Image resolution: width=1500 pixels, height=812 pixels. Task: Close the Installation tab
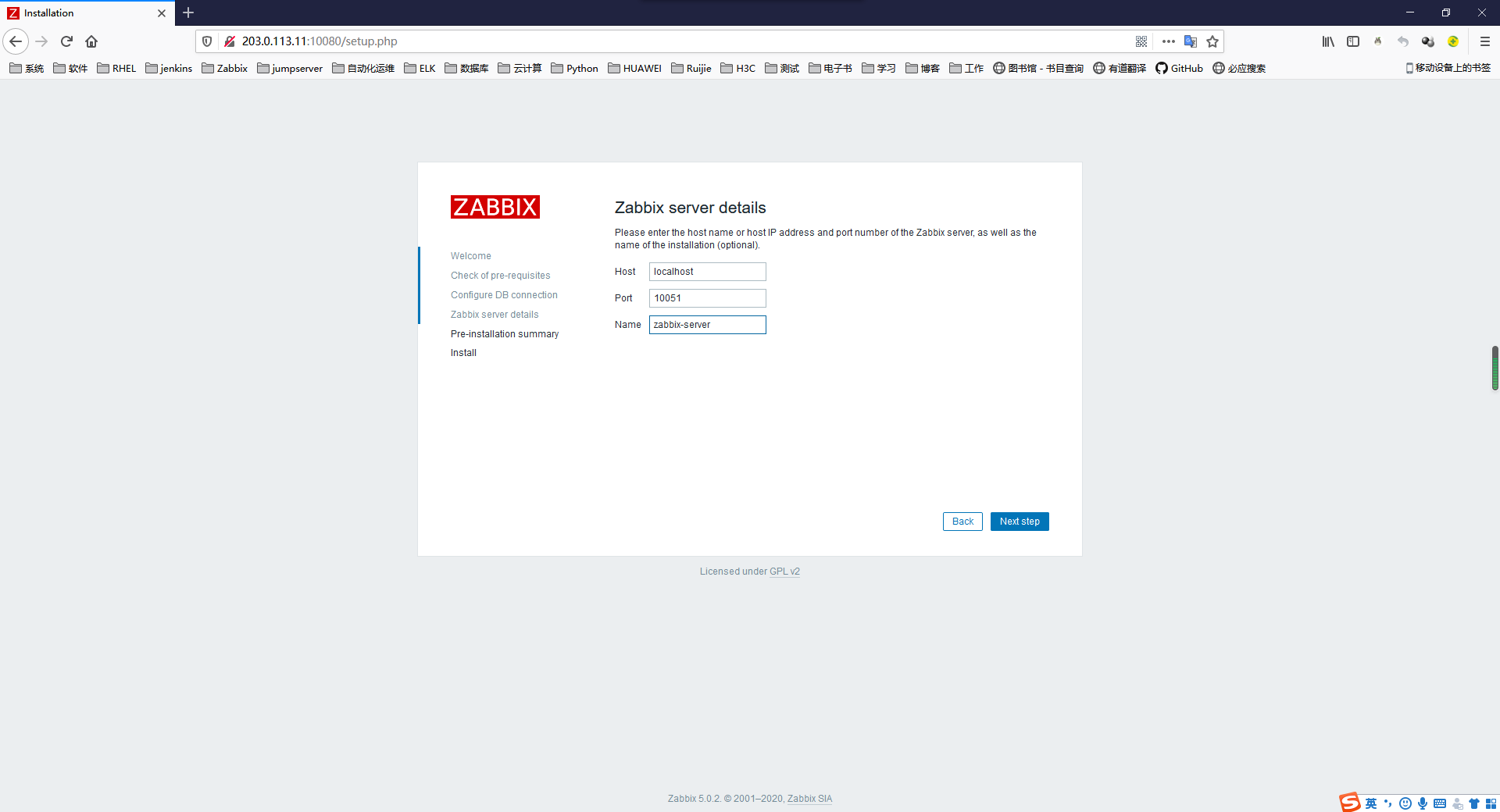pos(162,13)
